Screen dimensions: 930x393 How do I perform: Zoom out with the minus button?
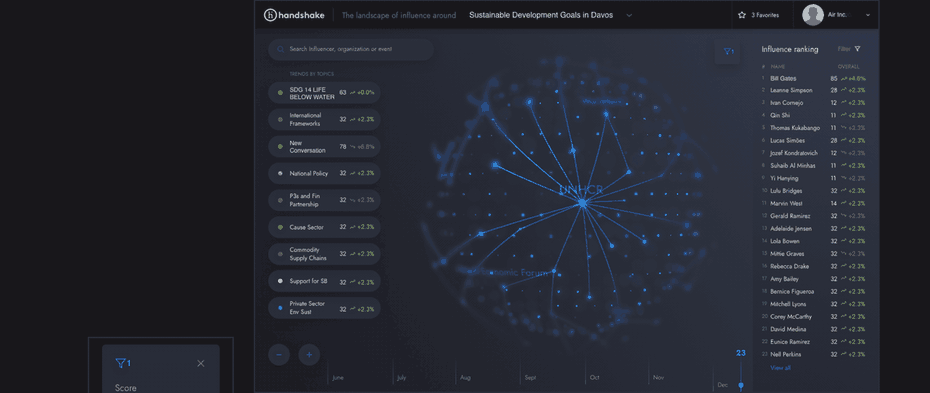point(279,355)
